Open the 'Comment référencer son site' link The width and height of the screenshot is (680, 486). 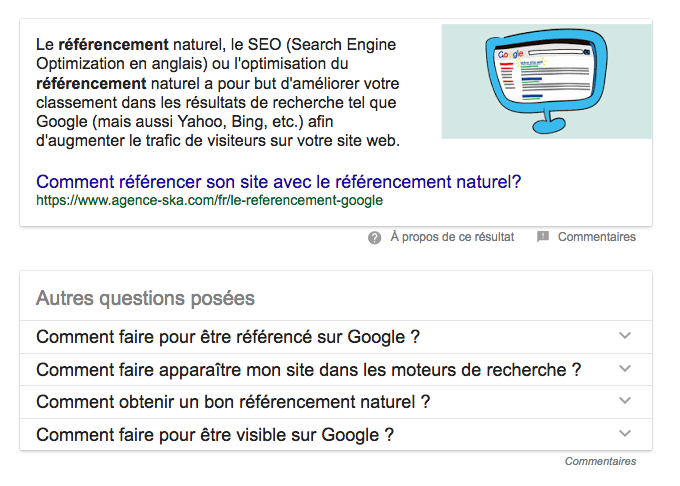[278, 182]
